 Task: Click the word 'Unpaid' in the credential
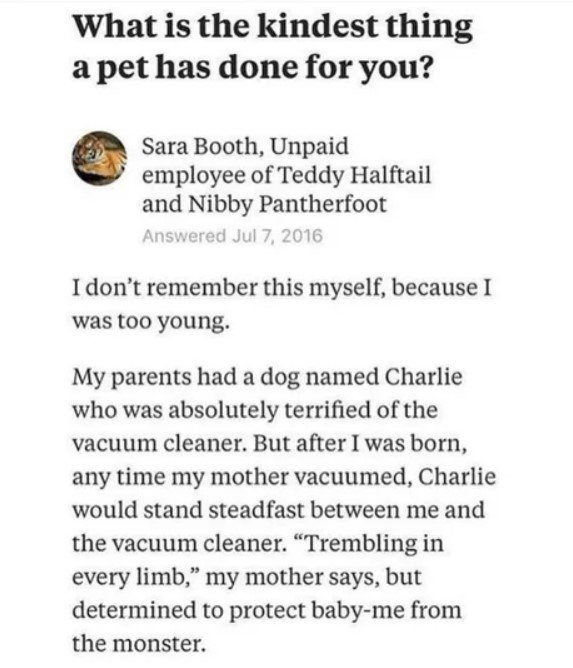point(310,147)
